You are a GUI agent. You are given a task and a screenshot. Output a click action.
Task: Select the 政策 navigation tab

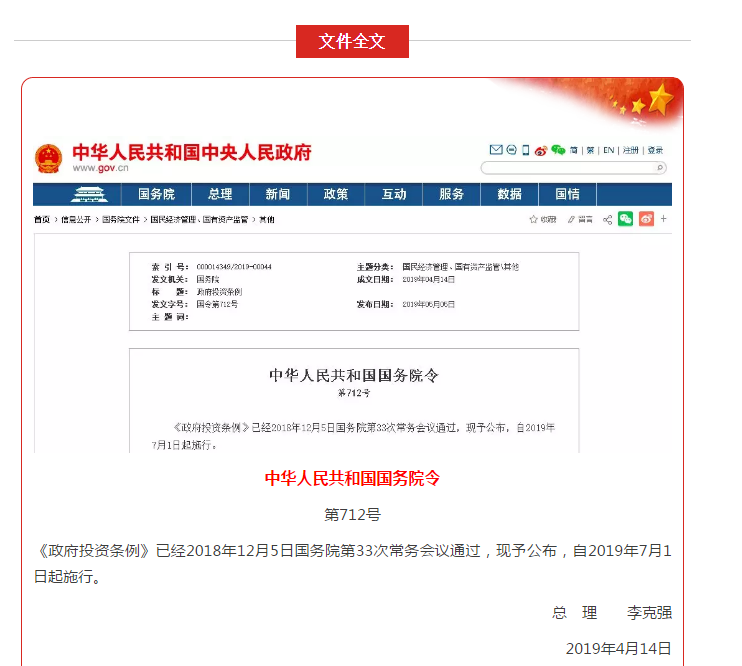point(336,194)
